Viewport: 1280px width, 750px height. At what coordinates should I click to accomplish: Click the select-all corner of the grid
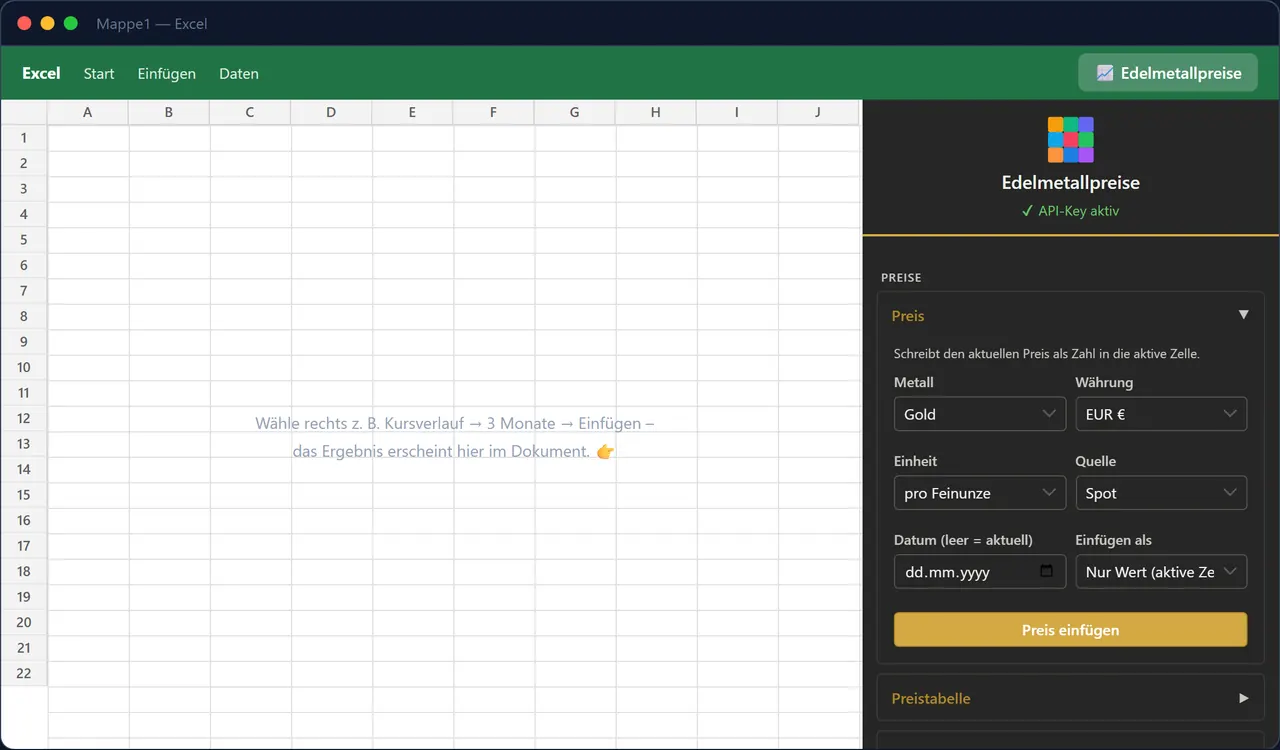24,112
